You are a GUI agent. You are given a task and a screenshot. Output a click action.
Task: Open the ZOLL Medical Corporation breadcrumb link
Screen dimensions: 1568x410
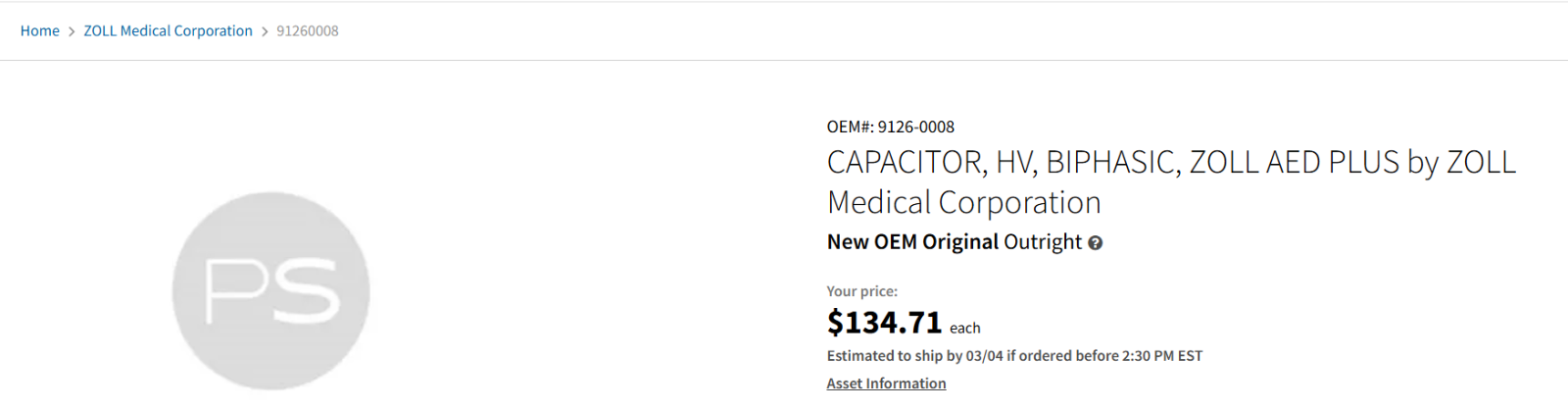tap(168, 31)
